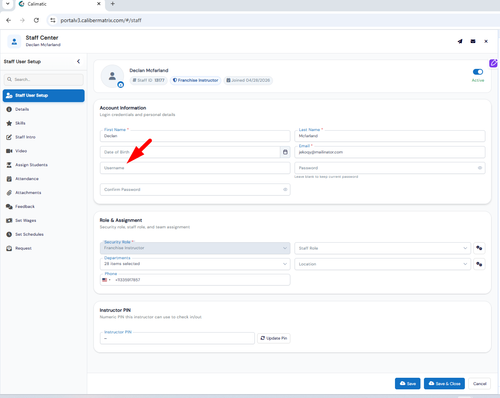The image size is (500, 398).
Task: Open the Skills section
Action: tap(20, 123)
